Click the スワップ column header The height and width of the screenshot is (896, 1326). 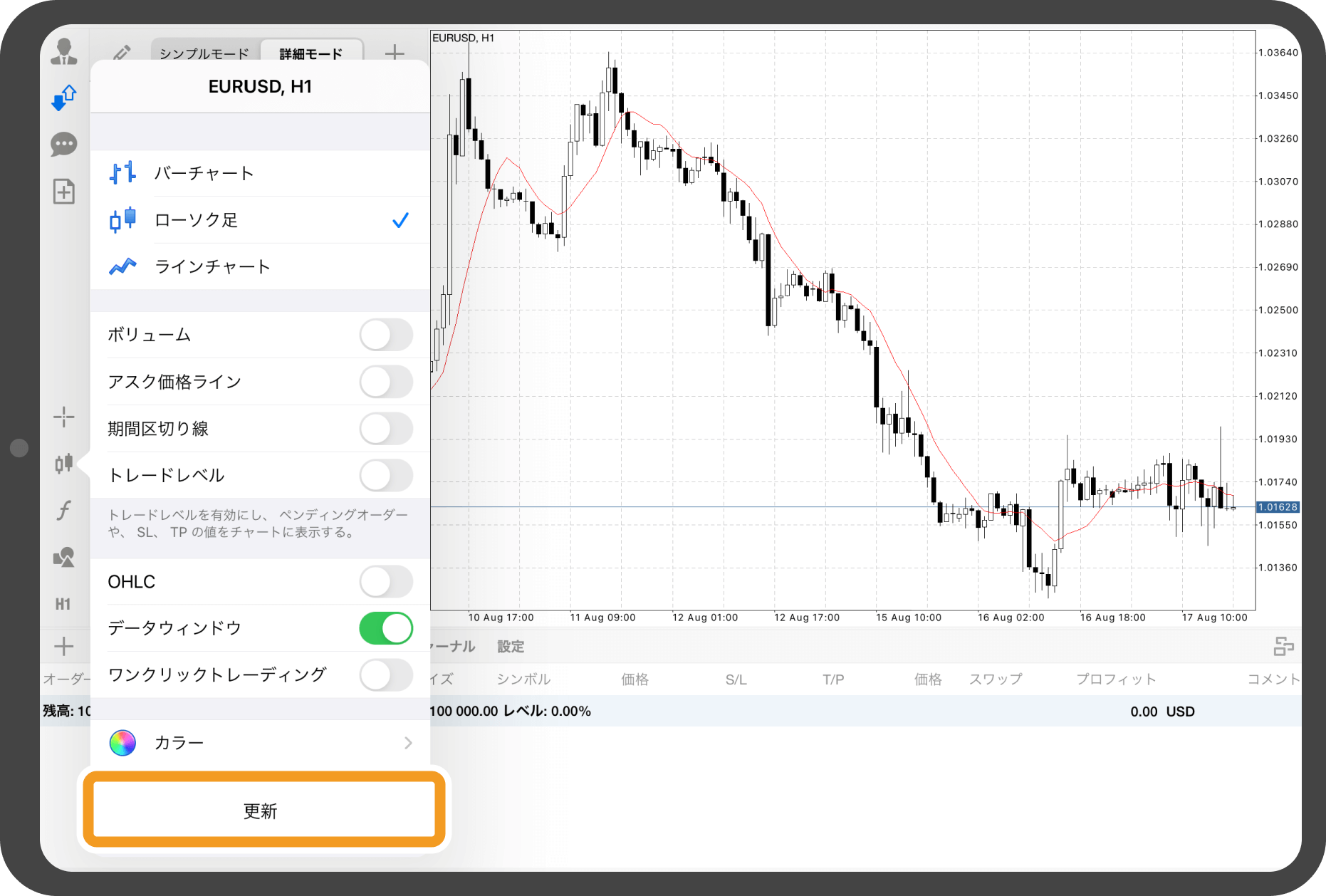[996, 679]
